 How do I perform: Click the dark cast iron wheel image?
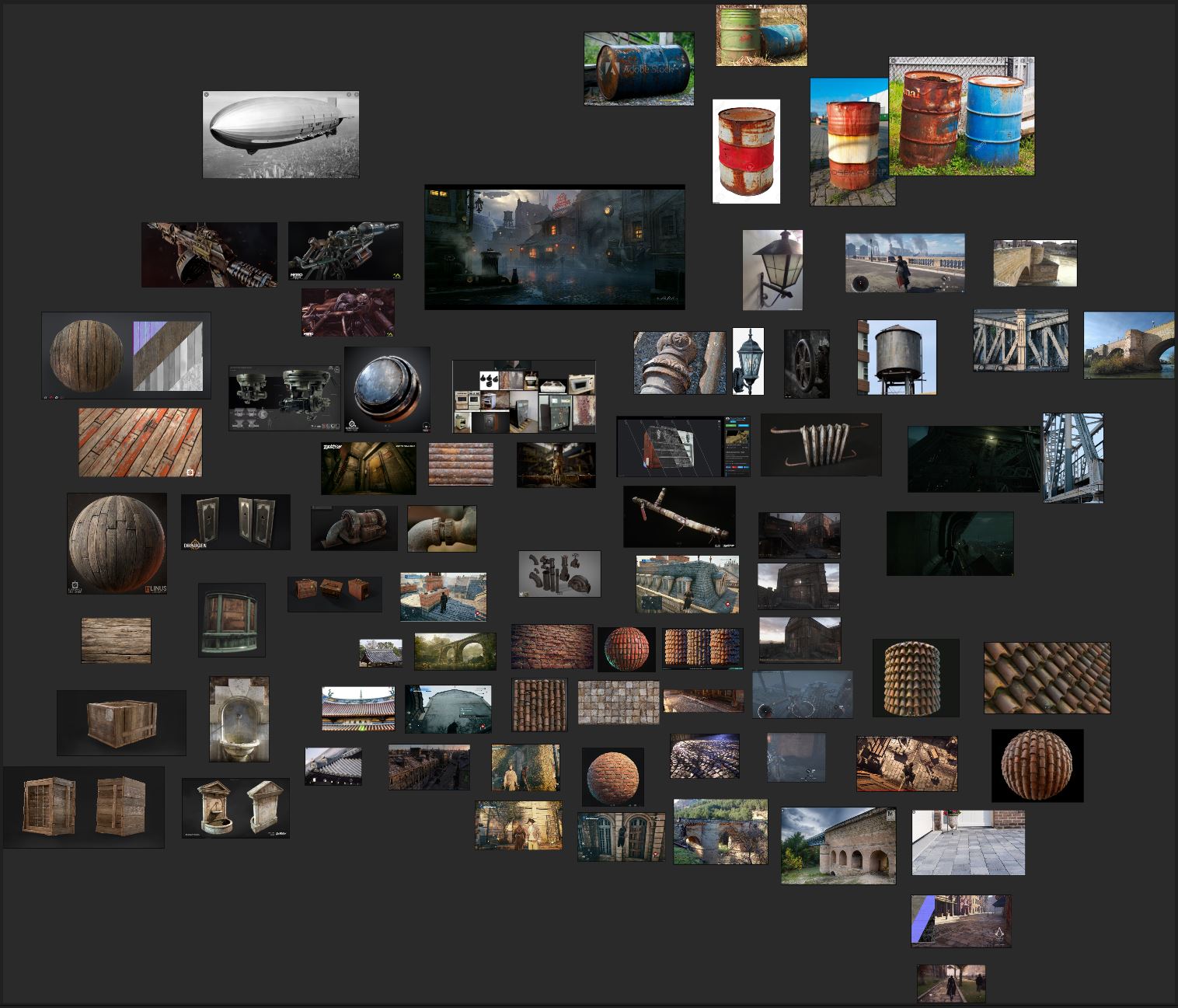[807, 364]
